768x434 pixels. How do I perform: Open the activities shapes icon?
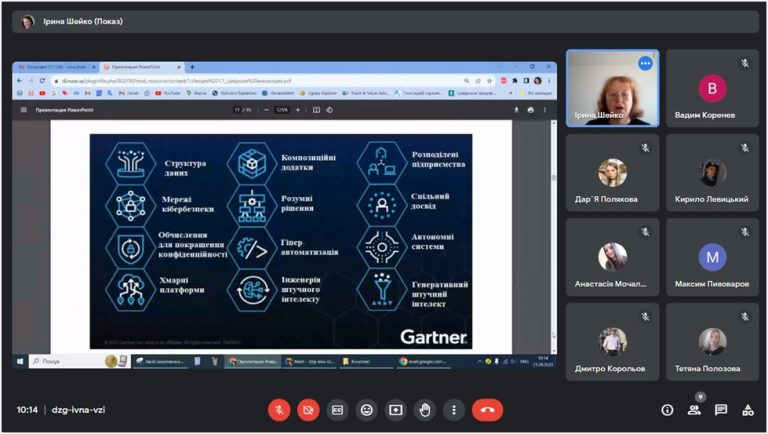748,410
